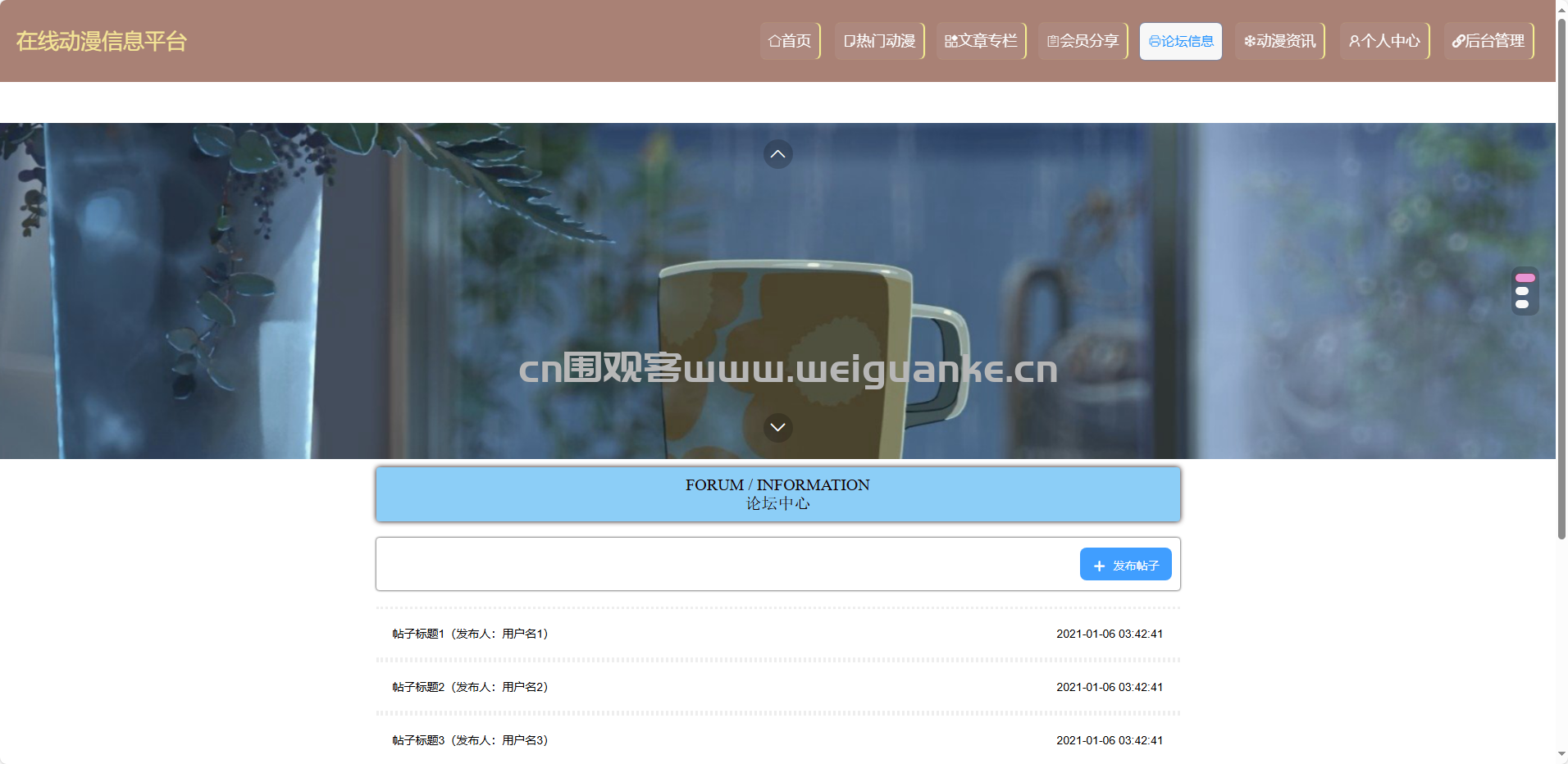Go to 个人中心

(x=1384, y=41)
